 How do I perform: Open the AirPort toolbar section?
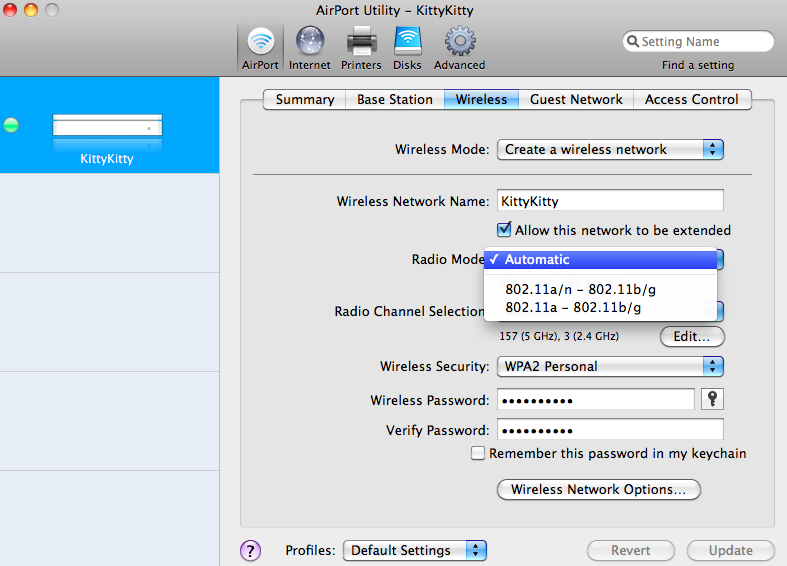click(260, 48)
